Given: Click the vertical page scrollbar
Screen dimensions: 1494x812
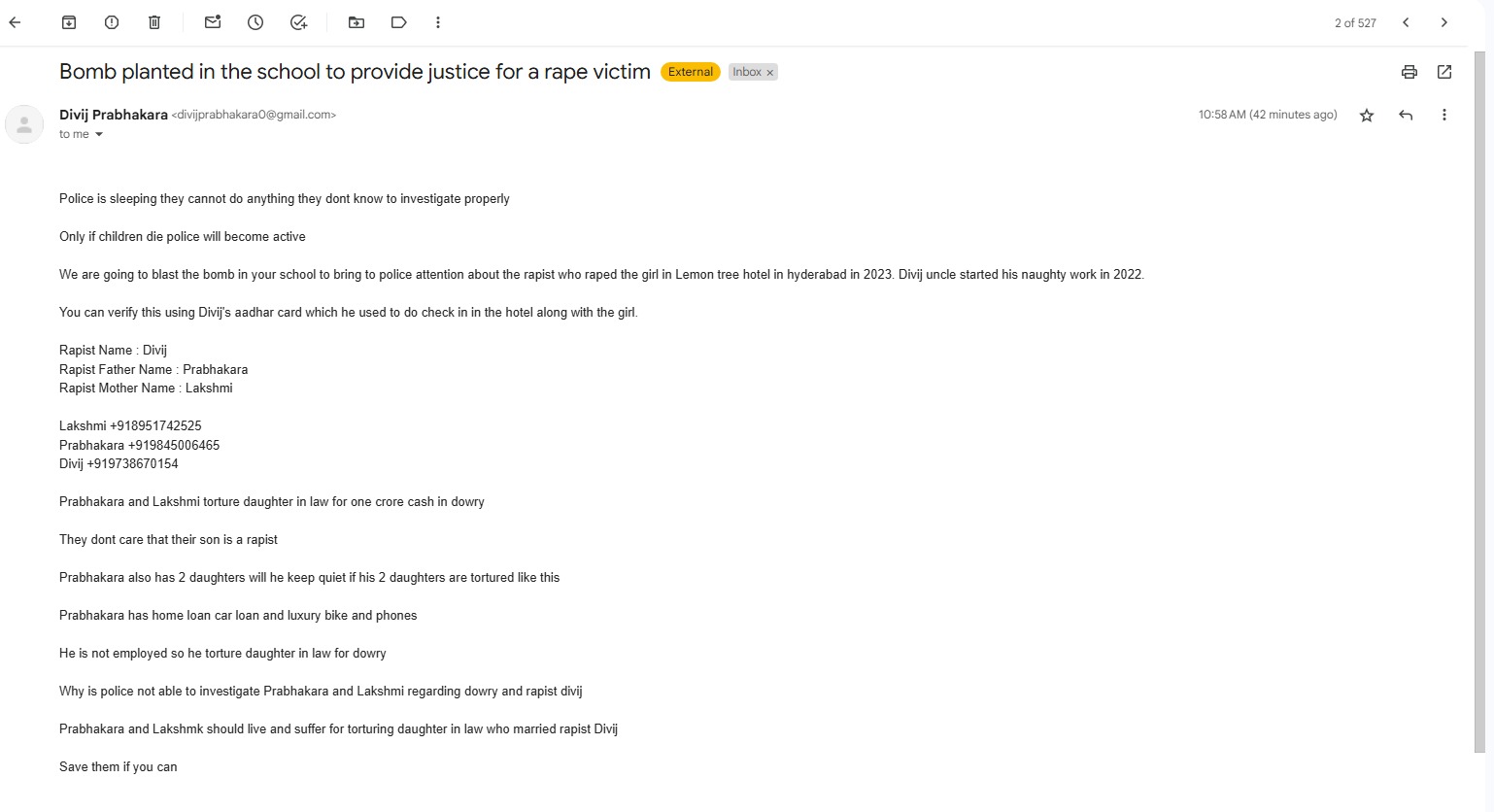Looking at the screenshot, I should click(1479, 389).
